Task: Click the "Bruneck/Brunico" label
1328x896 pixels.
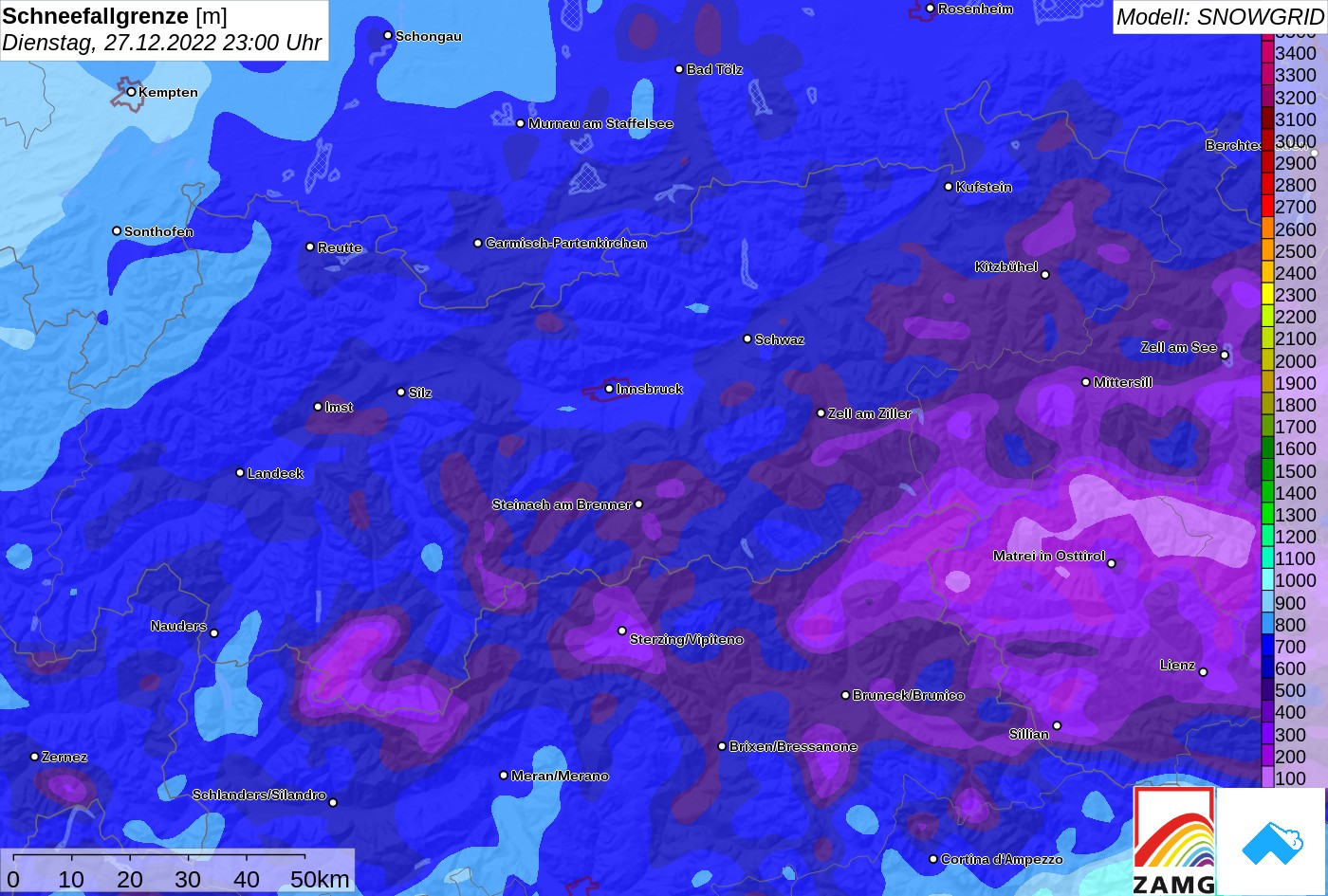Action: click(909, 695)
